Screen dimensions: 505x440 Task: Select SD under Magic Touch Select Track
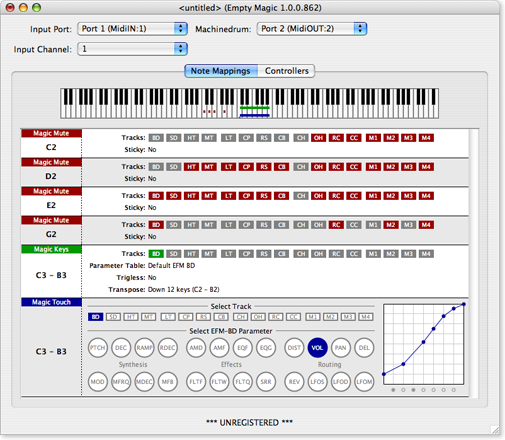point(113,317)
